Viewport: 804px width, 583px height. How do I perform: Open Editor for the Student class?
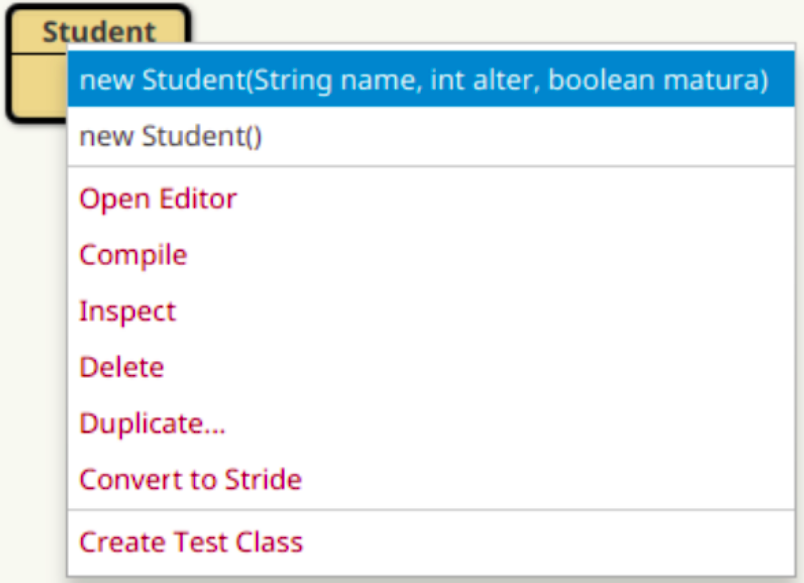(x=158, y=198)
